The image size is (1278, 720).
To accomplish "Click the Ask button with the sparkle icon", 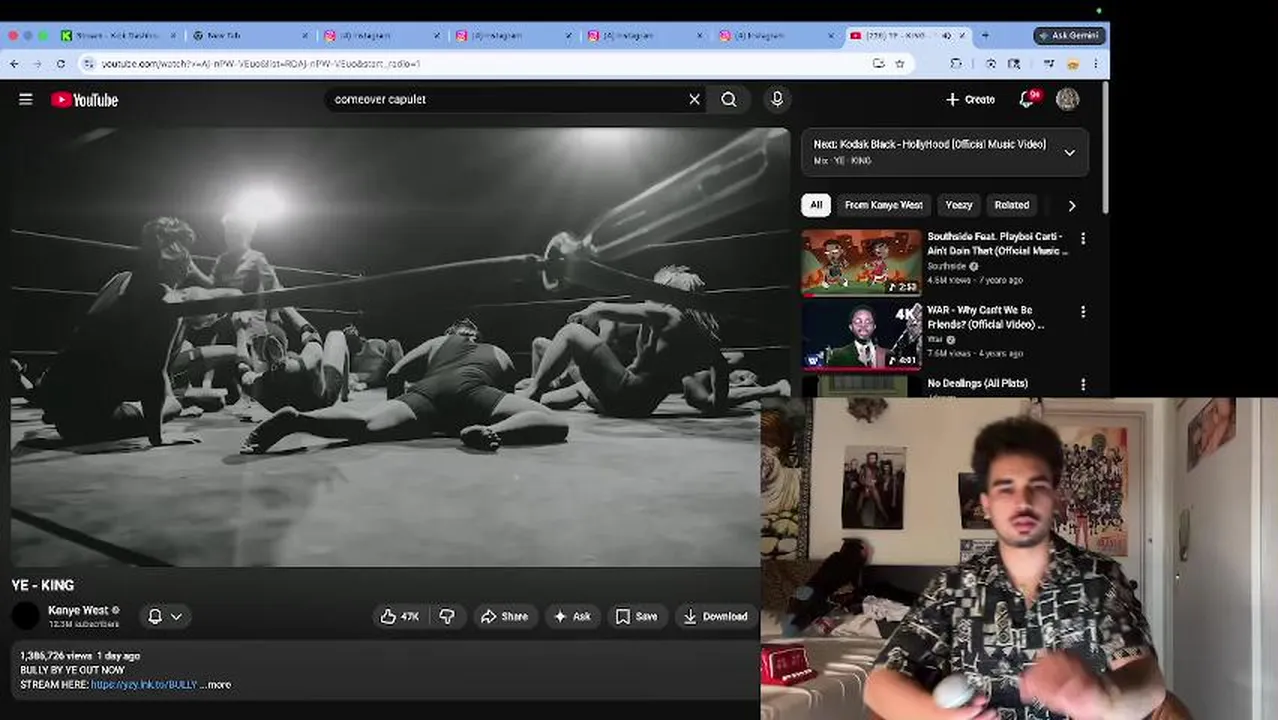I will point(572,616).
